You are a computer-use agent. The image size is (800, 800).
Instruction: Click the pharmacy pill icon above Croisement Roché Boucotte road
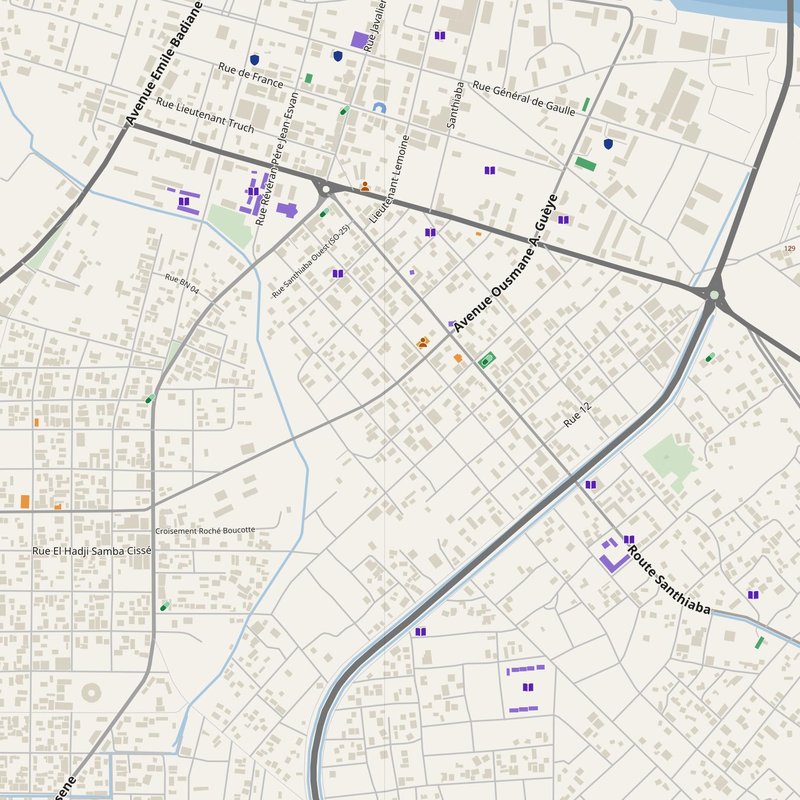(x=150, y=398)
